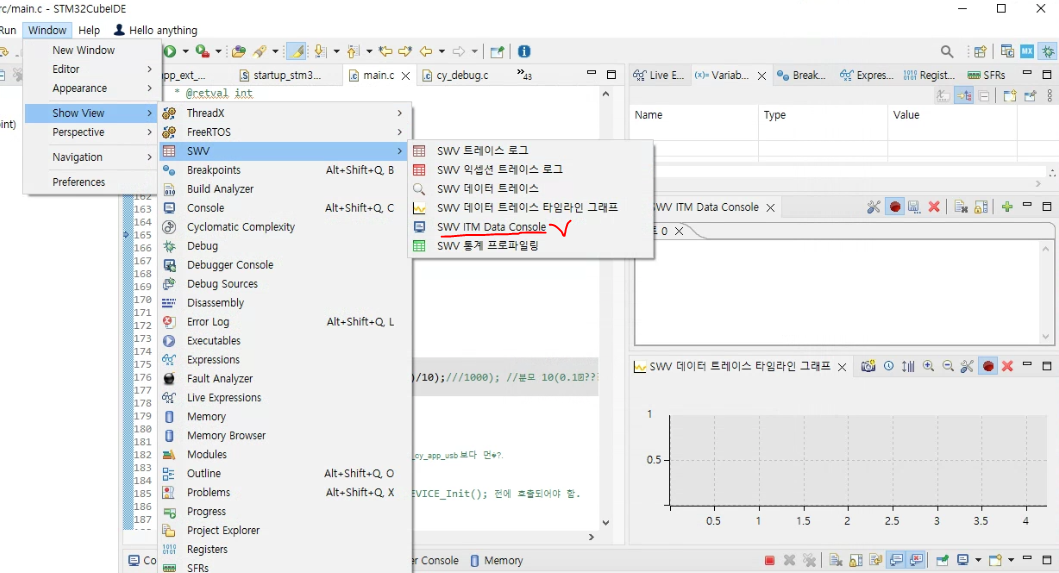Expand the FreeRTOS submenu
Image resolution: width=1059 pixels, height=573 pixels.
(285, 132)
